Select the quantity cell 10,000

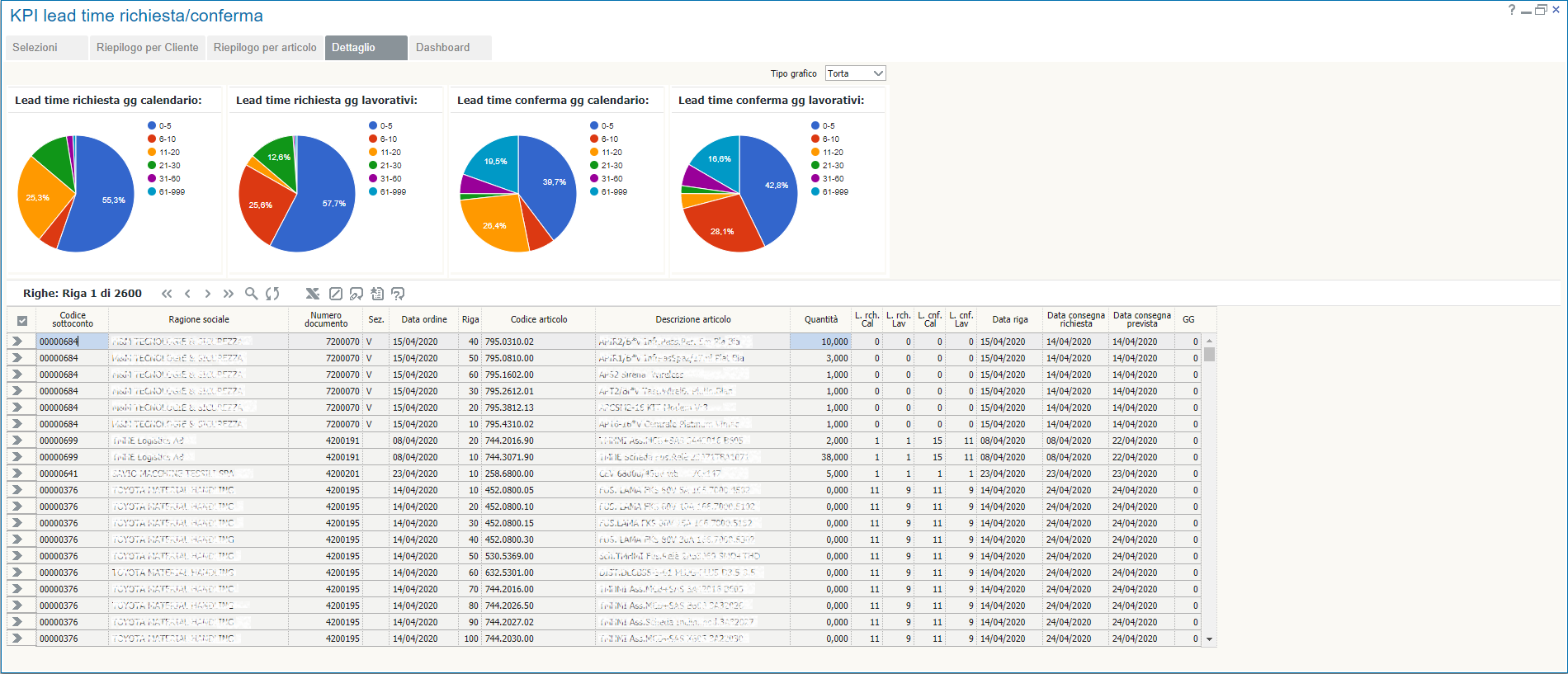pyautogui.click(x=821, y=342)
